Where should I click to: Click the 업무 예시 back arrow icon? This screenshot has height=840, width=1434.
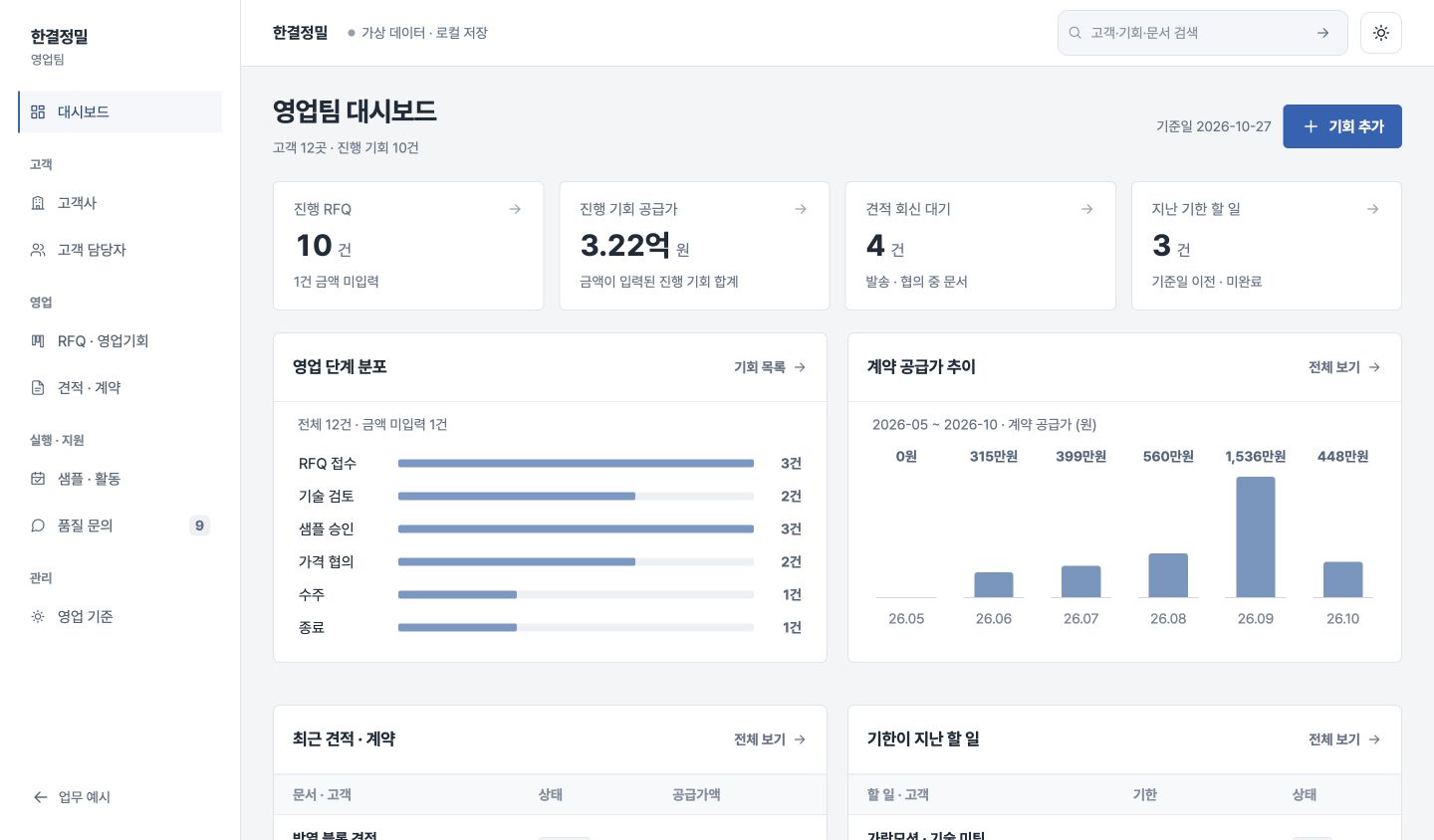pos(40,797)
